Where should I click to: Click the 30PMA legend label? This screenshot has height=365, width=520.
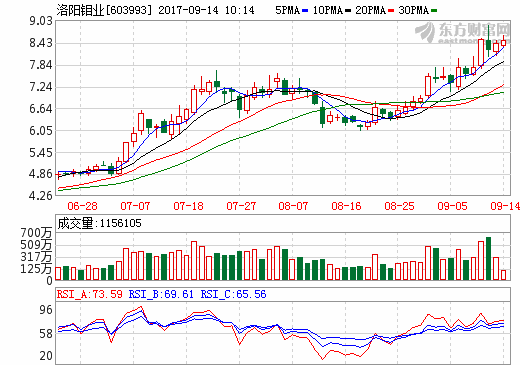point(413,10)
